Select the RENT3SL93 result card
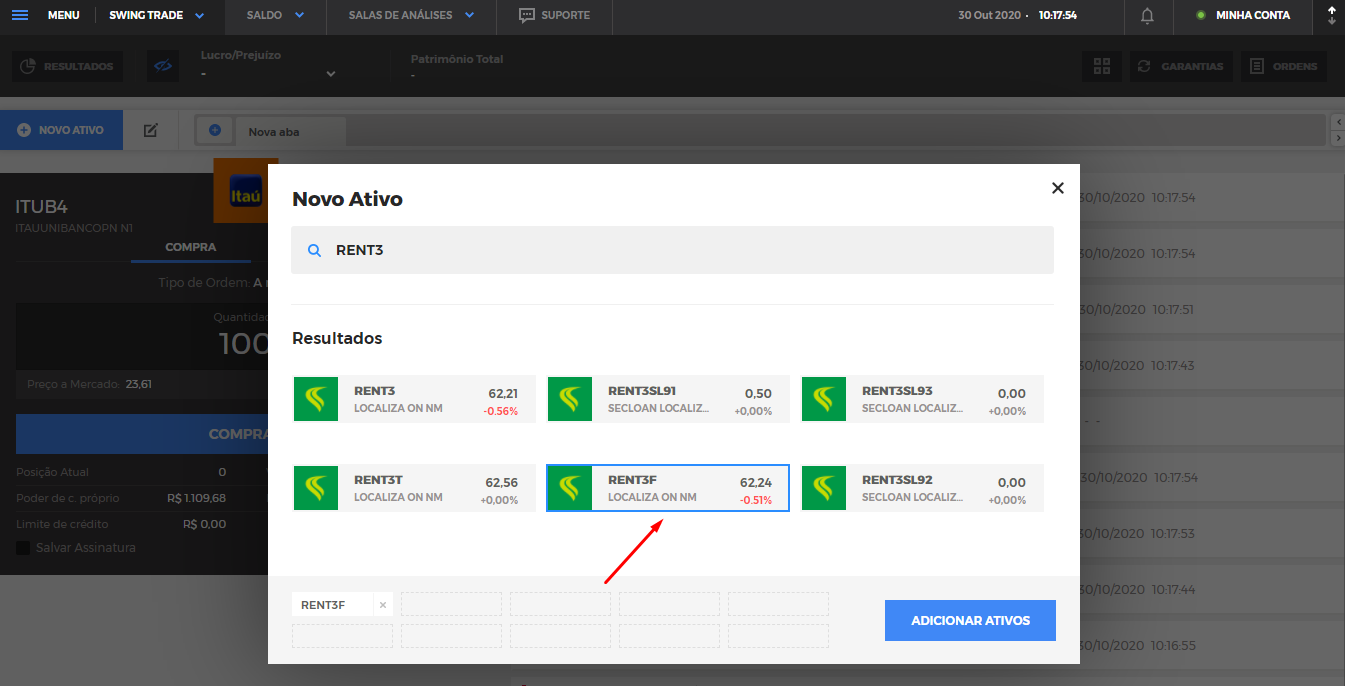Image resolution: width=1345 pixels, height=686 pixels. (x=922, y=399)
